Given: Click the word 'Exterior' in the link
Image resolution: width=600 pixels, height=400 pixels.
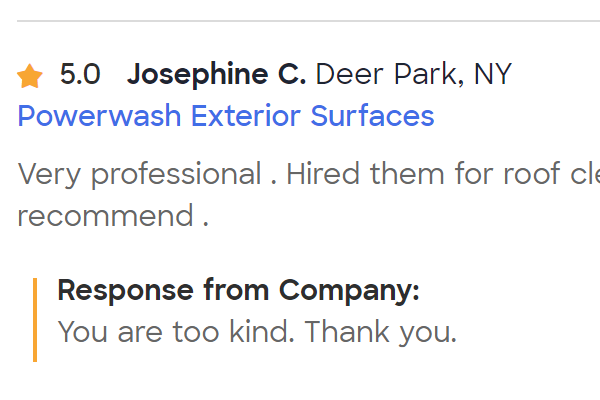Looking at the screenshot, I should [246, 116].
